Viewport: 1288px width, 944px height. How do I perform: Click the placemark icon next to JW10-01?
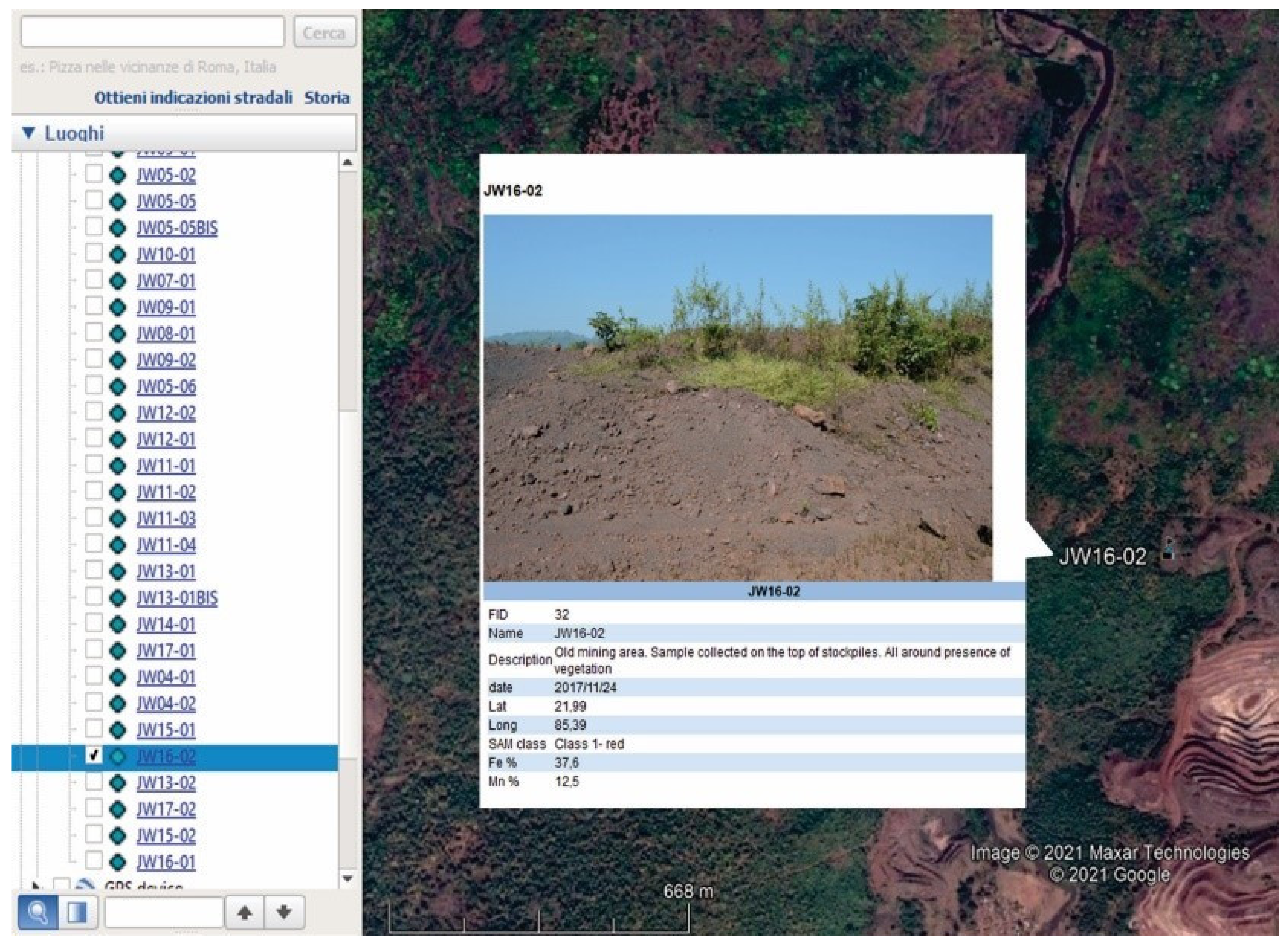tap(118, 255)
